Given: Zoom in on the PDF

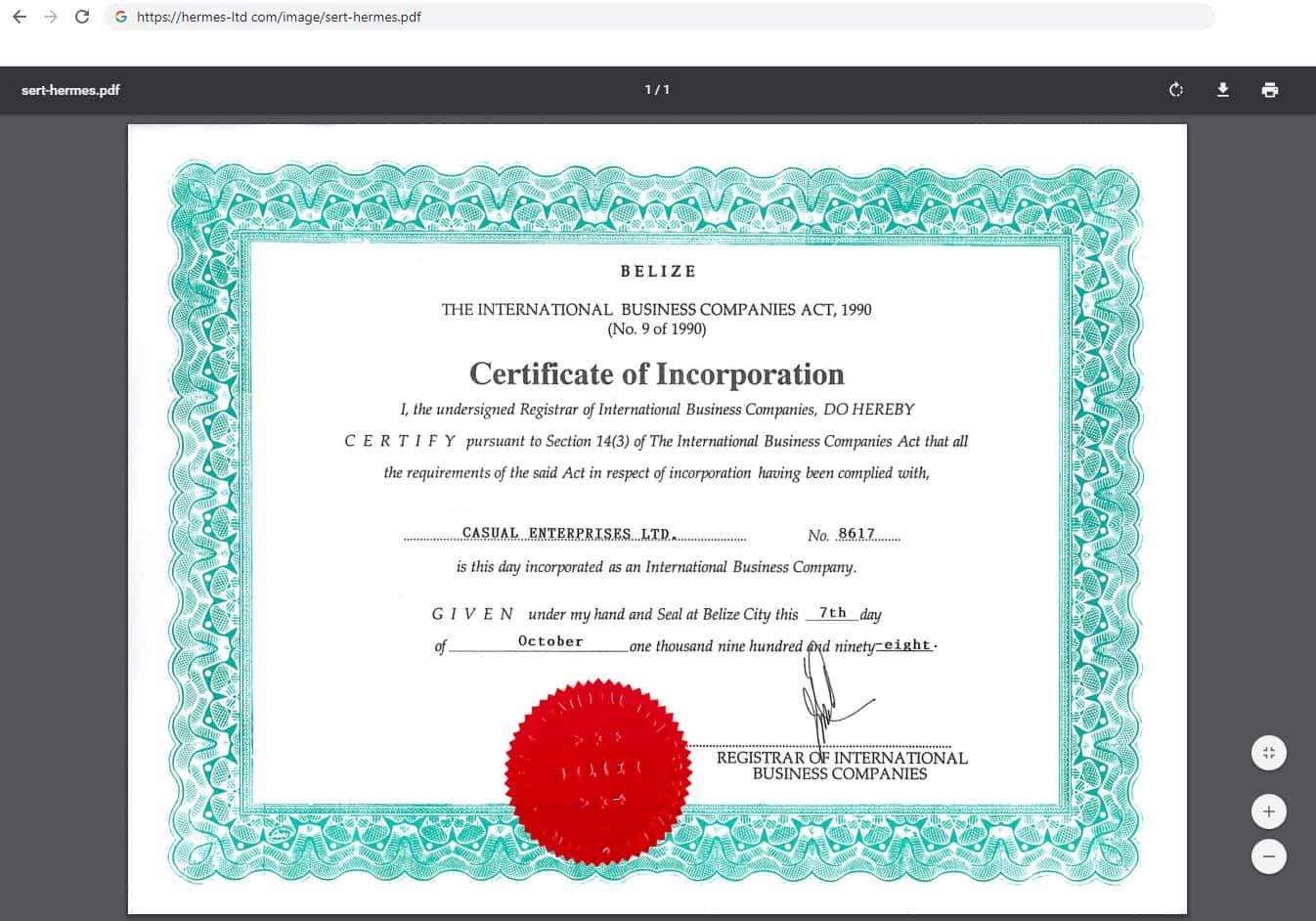Looking at the screenshot, I should [1269, 811].
